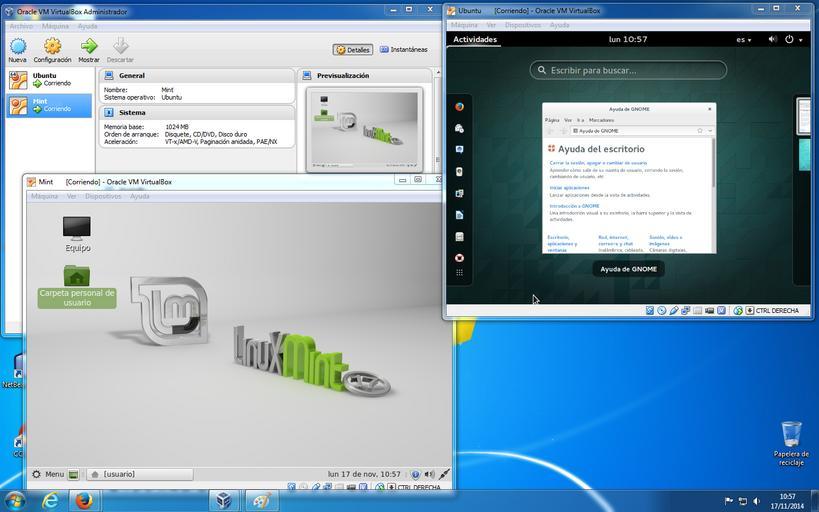
Task: Expand the GNOME power menu
Action: 793,40
